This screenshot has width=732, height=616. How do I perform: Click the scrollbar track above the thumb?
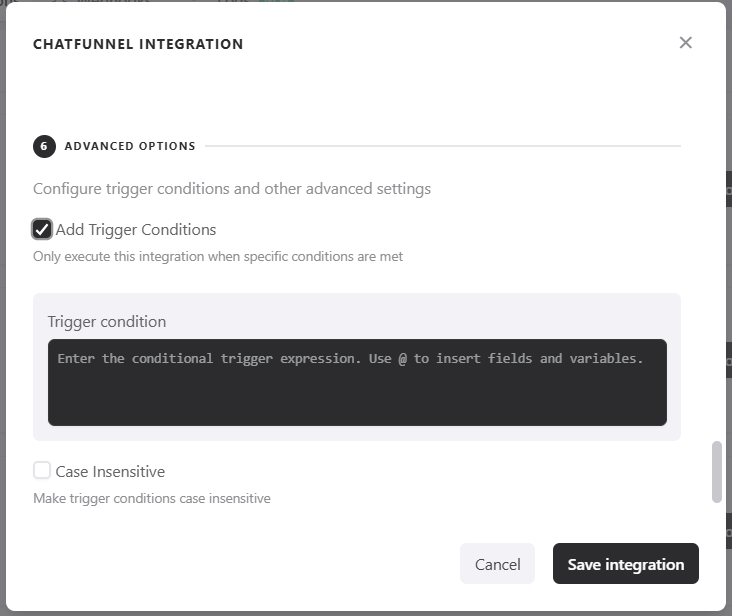pos(716,300)
